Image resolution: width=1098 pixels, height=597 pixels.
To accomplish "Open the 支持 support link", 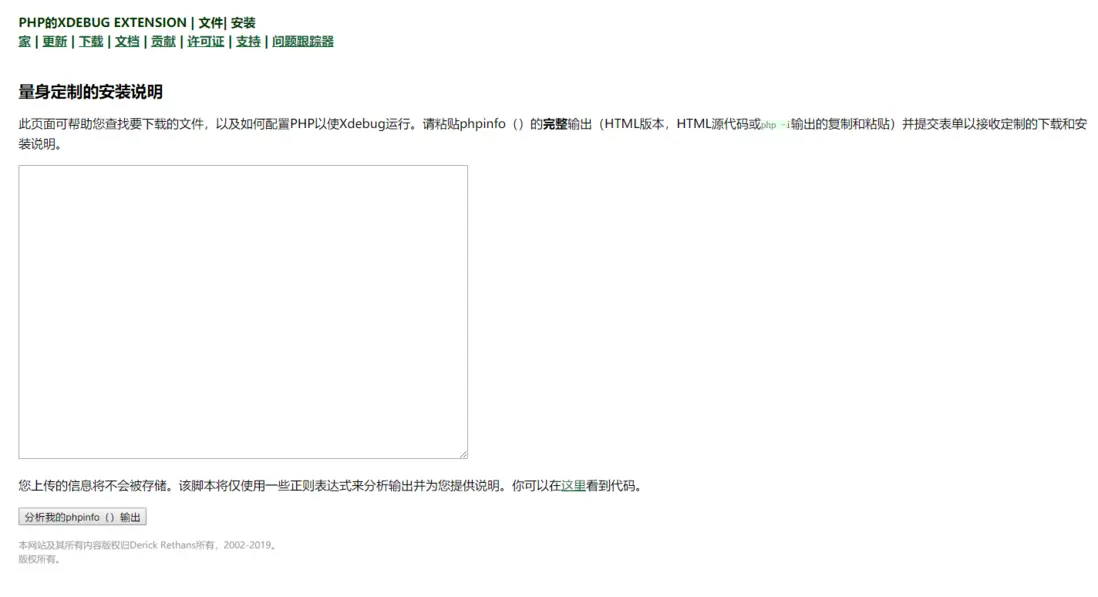I will coord(248,41).
